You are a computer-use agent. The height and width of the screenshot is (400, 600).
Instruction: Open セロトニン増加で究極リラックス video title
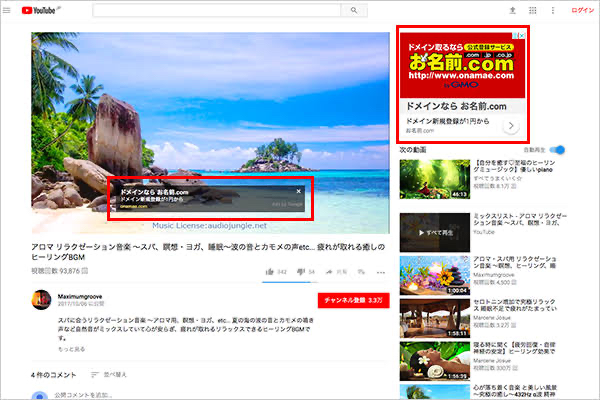coord(515,305)
